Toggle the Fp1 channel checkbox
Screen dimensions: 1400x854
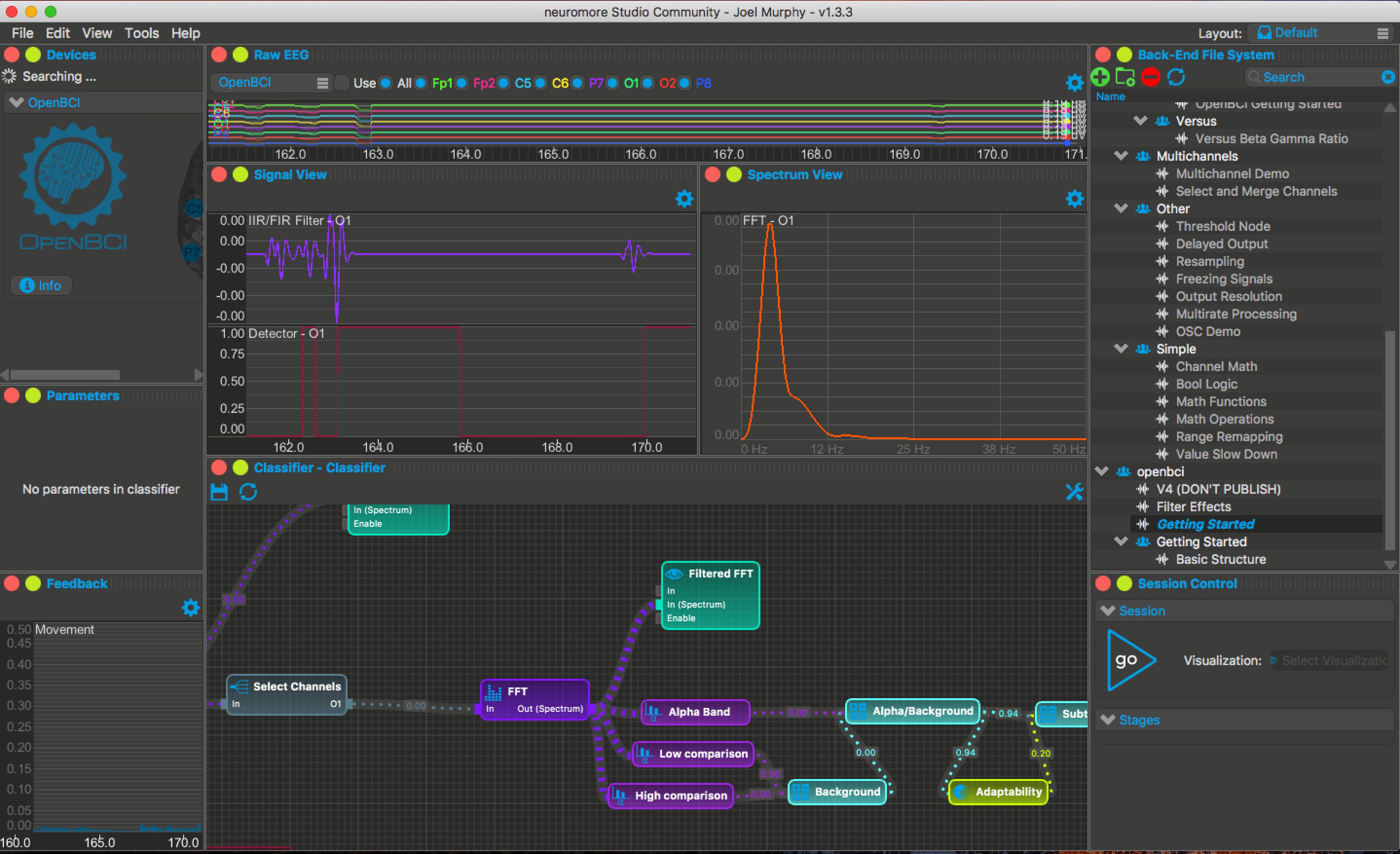421,83
